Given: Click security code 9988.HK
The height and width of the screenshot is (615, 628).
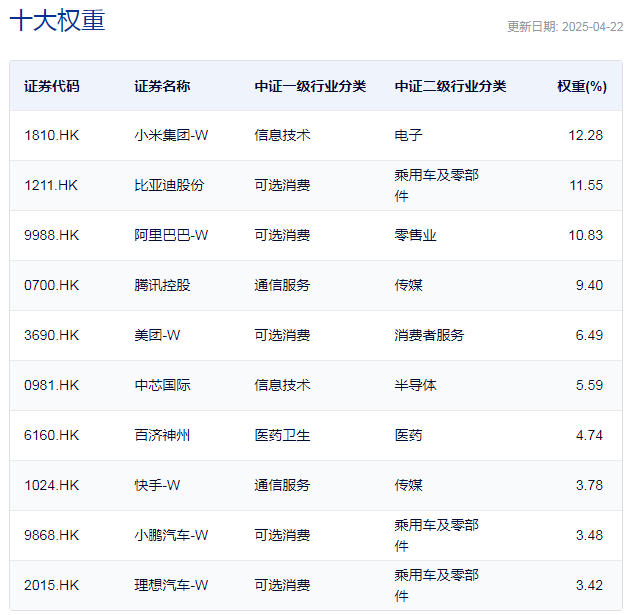Looking at the screenshot, I should tap(51, 235).
